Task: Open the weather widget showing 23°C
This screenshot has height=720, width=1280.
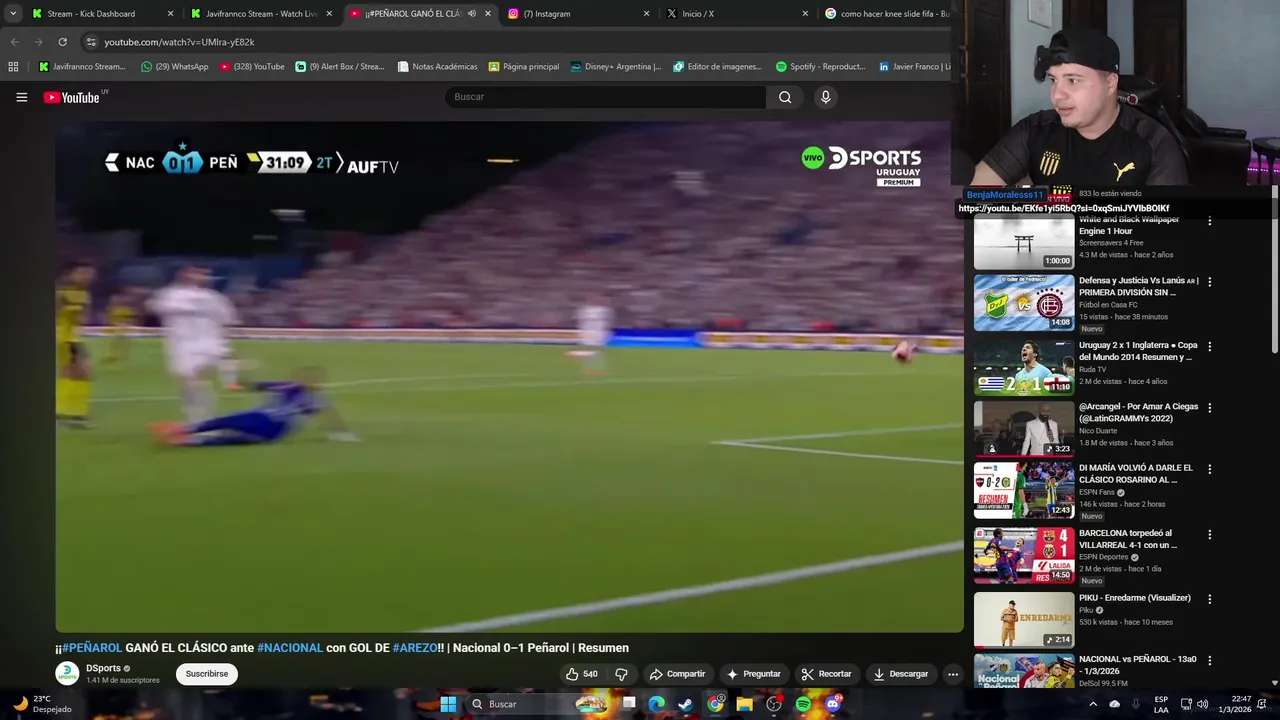Action: [x=42, y=704]
